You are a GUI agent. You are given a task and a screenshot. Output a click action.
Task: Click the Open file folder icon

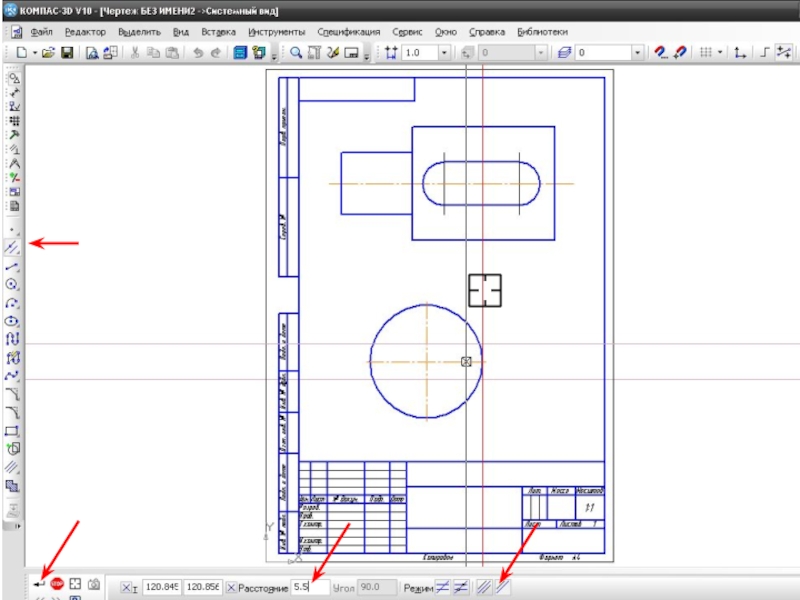[47, 53]
